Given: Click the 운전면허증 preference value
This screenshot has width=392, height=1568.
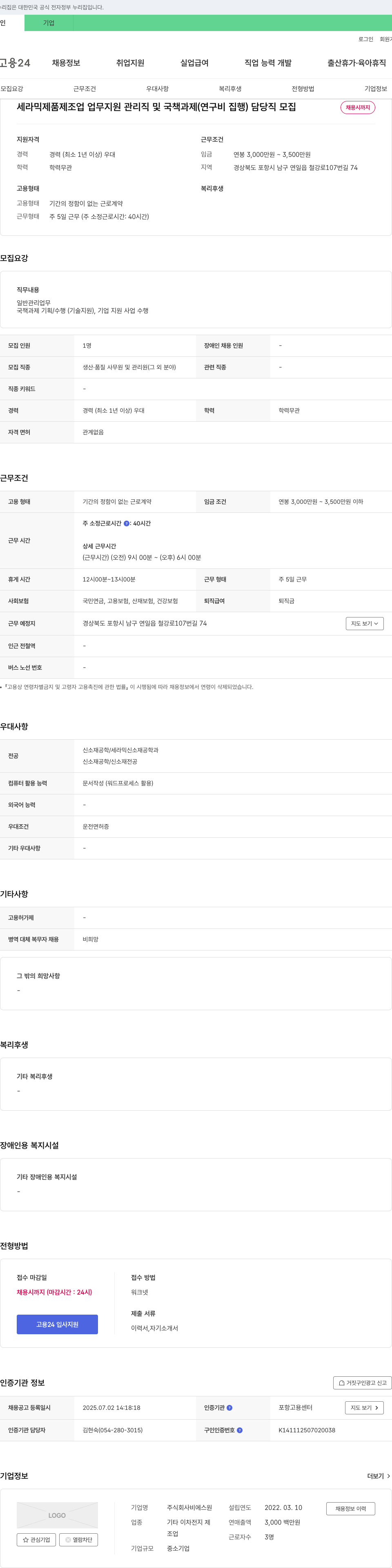Looking at the screenshot, I should (96, 827).
